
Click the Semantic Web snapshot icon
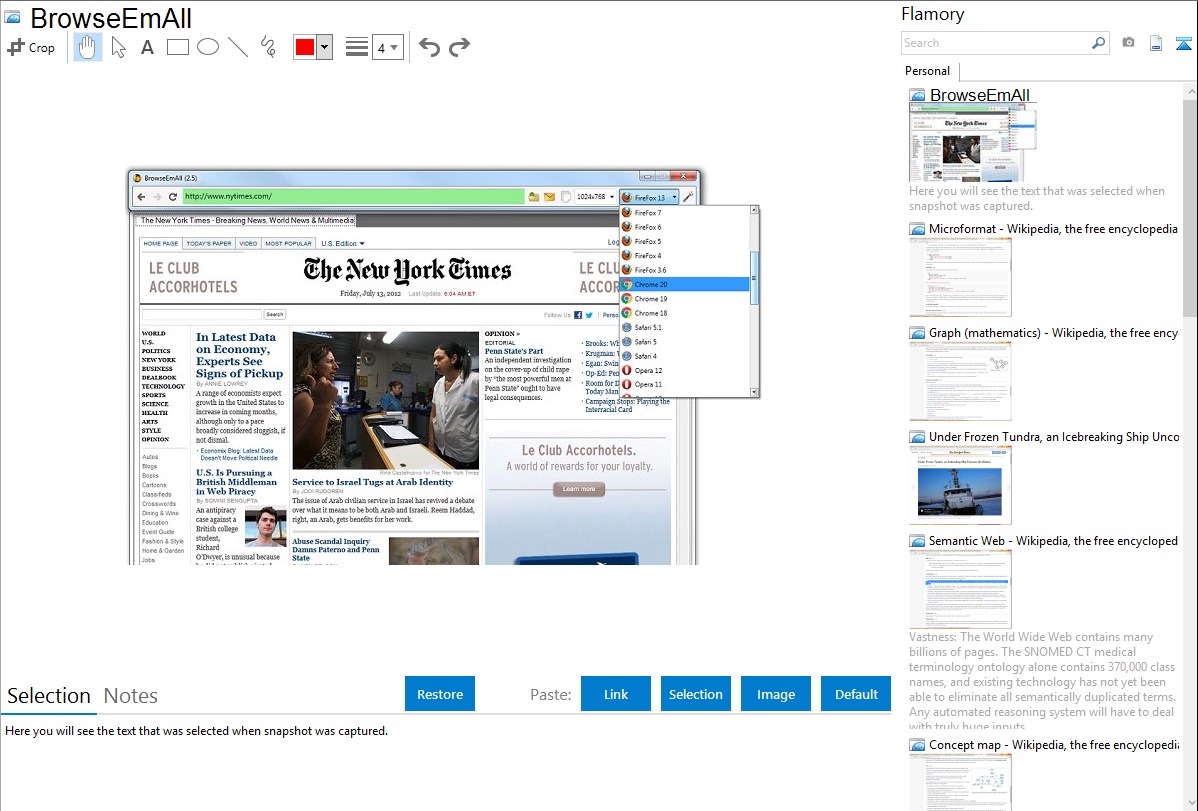(917, 541)
